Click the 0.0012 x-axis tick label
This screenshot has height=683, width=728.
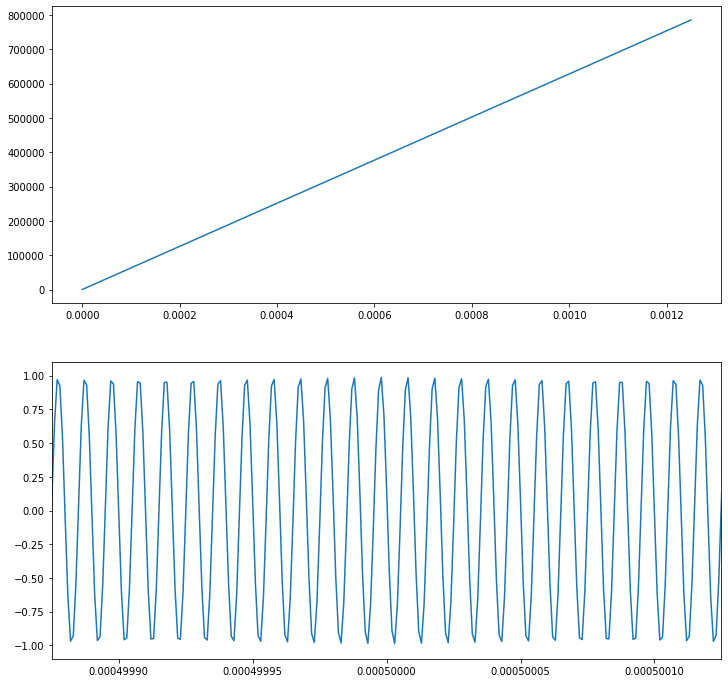pos(667,315)
